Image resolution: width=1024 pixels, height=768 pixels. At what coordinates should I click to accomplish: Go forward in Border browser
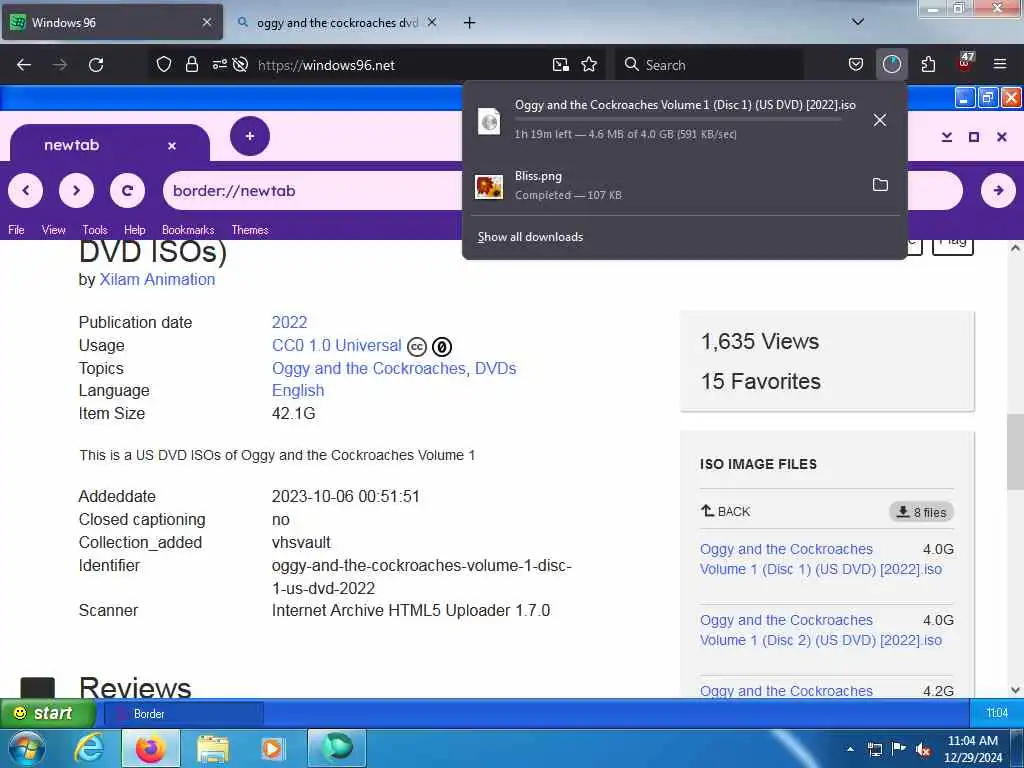(x=76, y=191)
